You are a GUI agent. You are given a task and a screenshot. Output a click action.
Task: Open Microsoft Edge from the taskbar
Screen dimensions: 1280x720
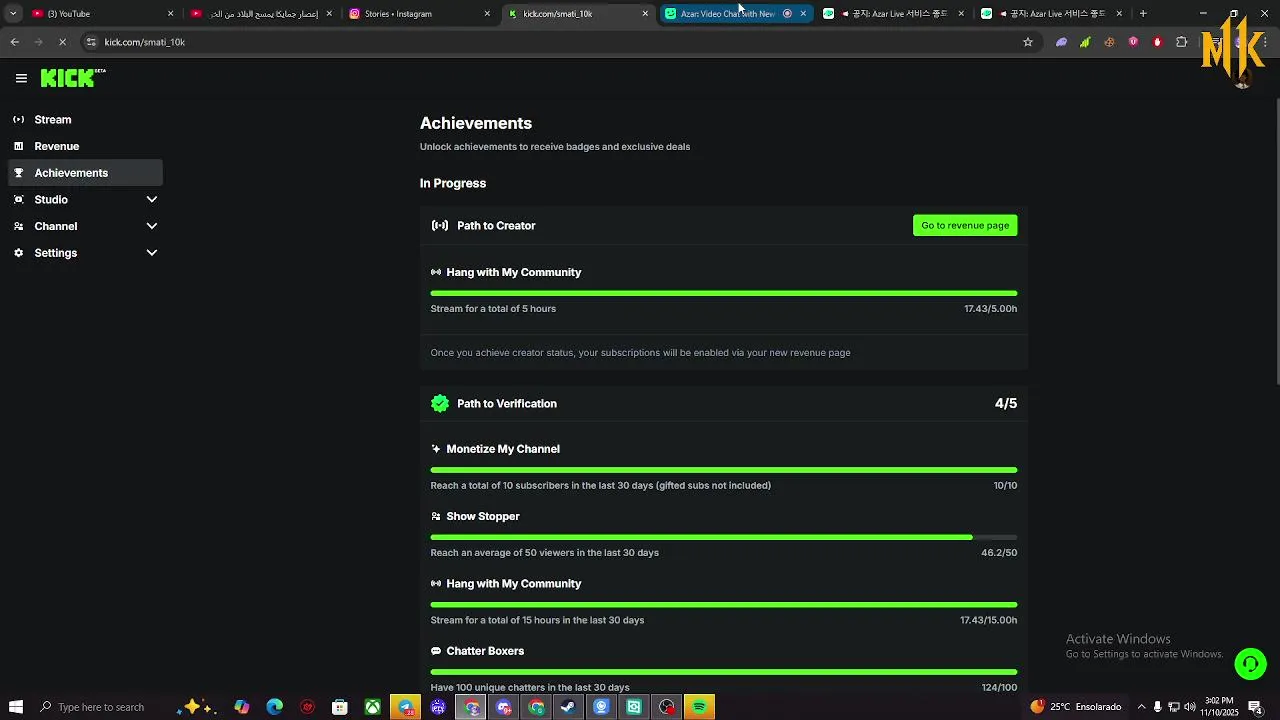click(274, 707)
